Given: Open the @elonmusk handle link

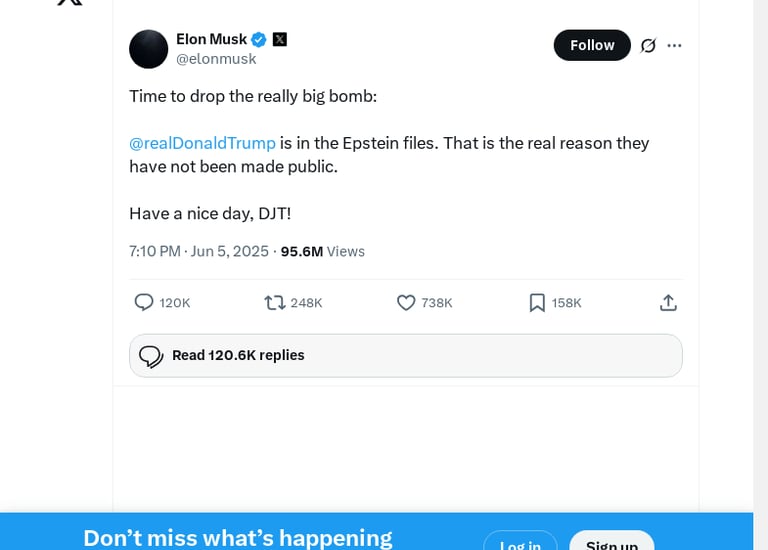Looking at the screenshot, I should (x=216, y=59).
